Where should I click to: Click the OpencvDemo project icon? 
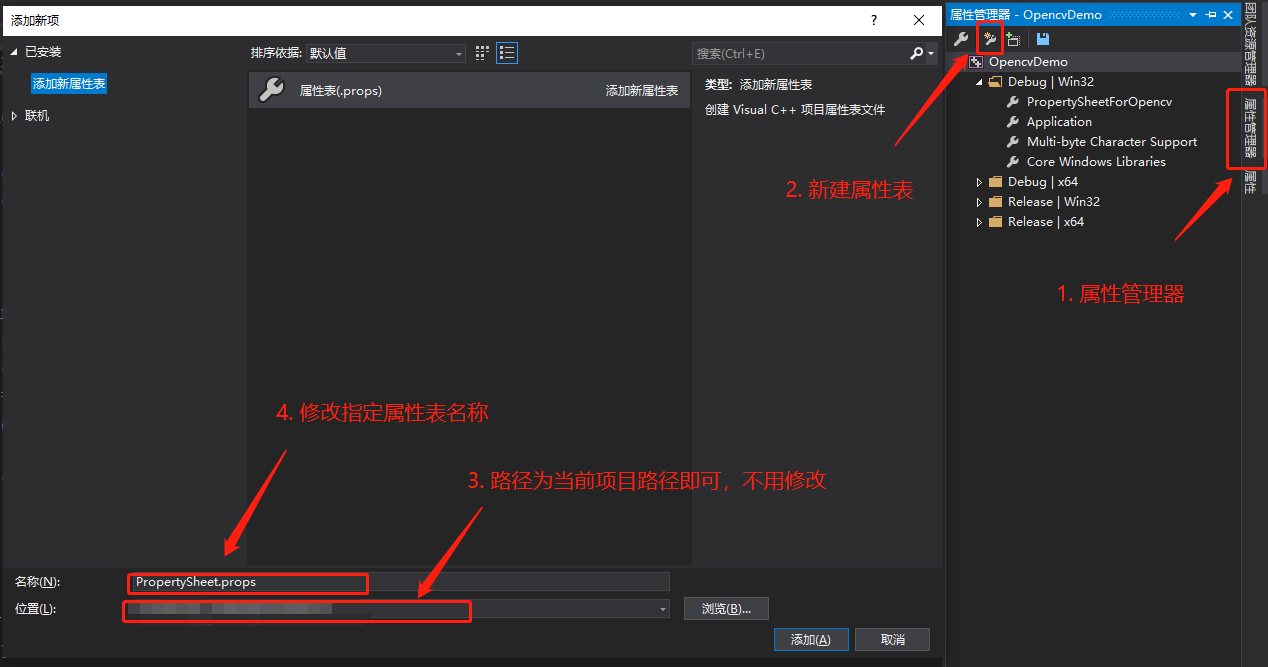(x=976, y=62)
